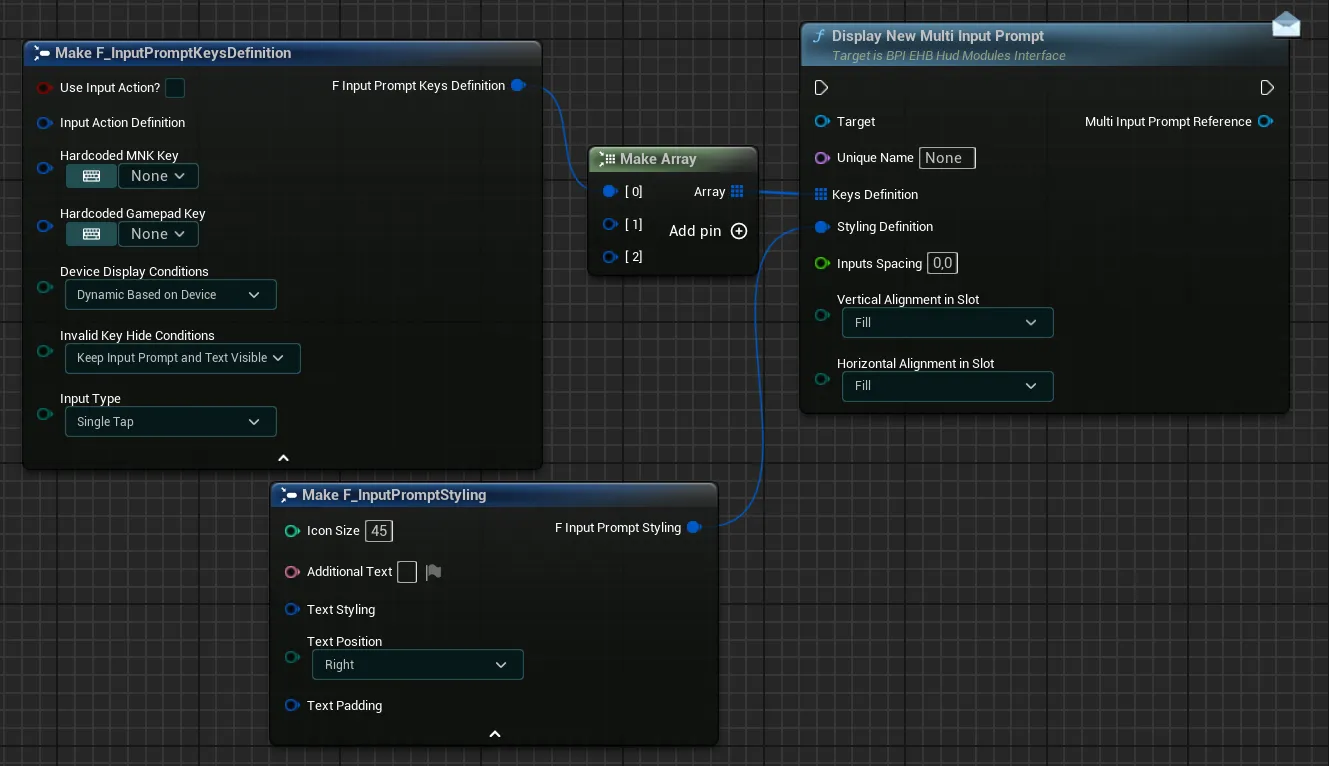Select the Make Array node title
This screenshot has width=1329, height=766.
[x=658, y=159]
